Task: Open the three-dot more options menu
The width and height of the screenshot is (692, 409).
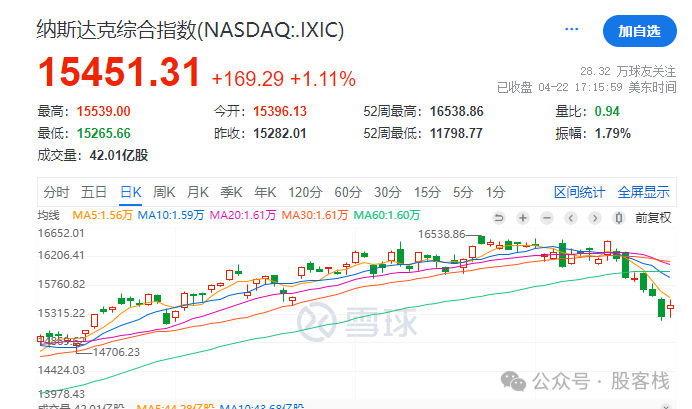Action: [x=572, y=29]
